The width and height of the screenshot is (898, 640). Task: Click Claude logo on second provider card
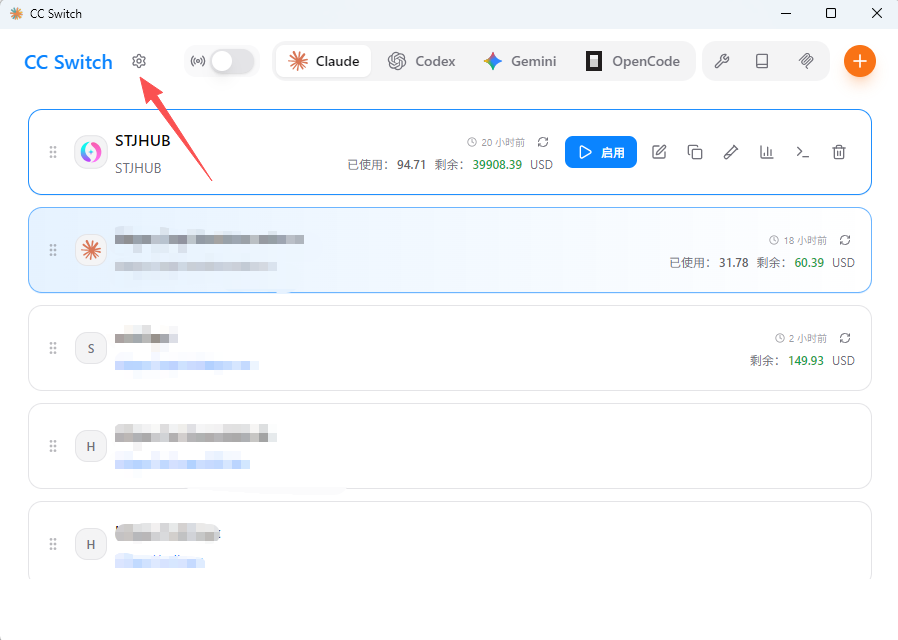point(91,250)
